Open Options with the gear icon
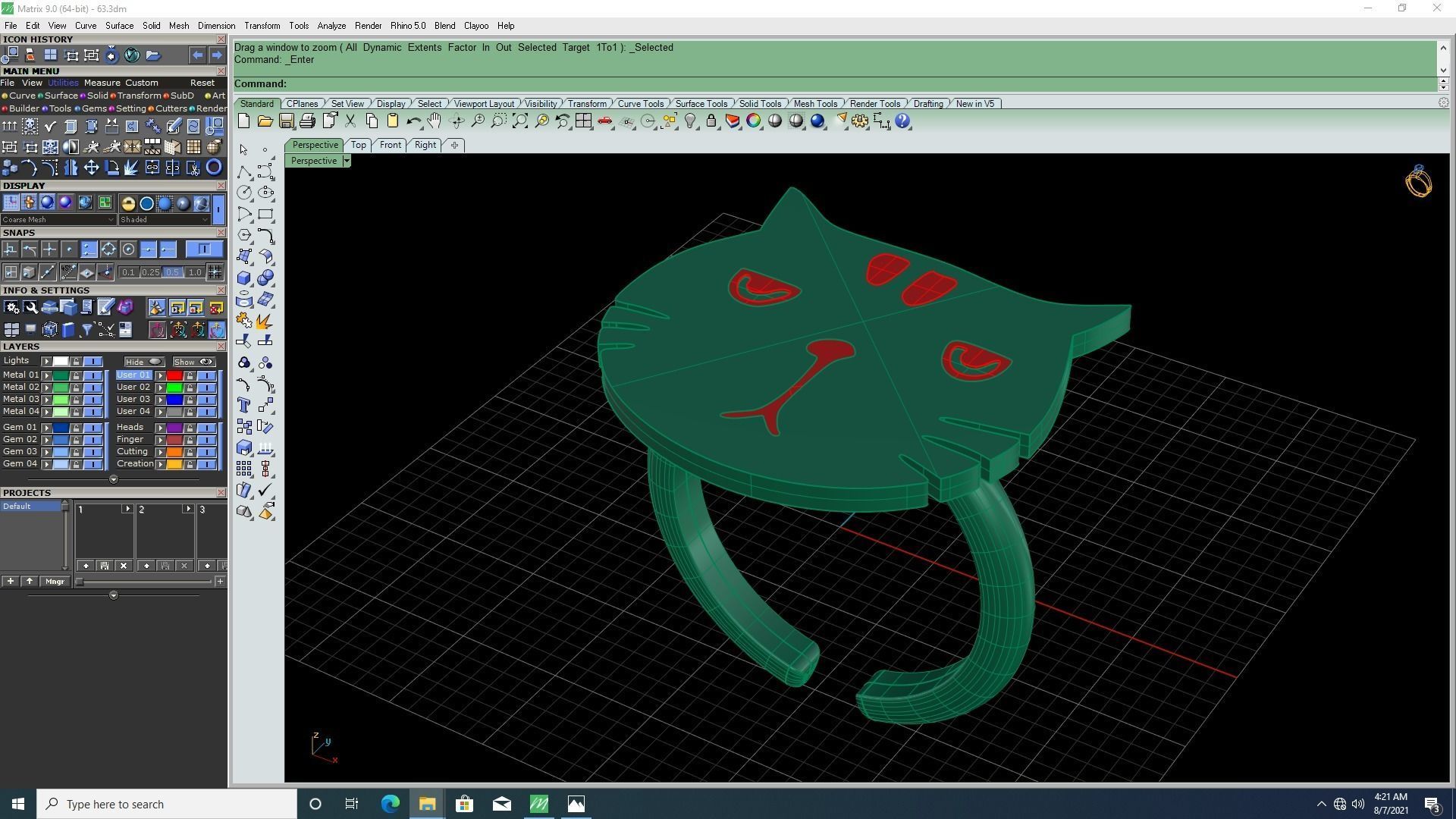 [860, 121]
